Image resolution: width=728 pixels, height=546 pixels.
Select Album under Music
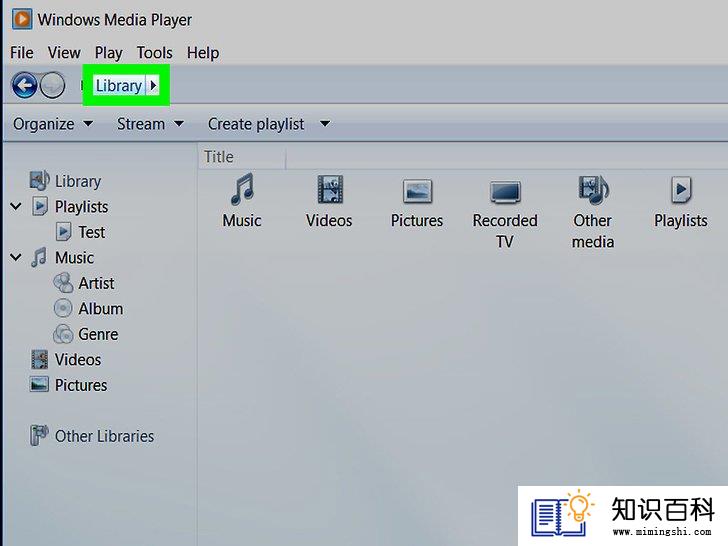point(101,309)
